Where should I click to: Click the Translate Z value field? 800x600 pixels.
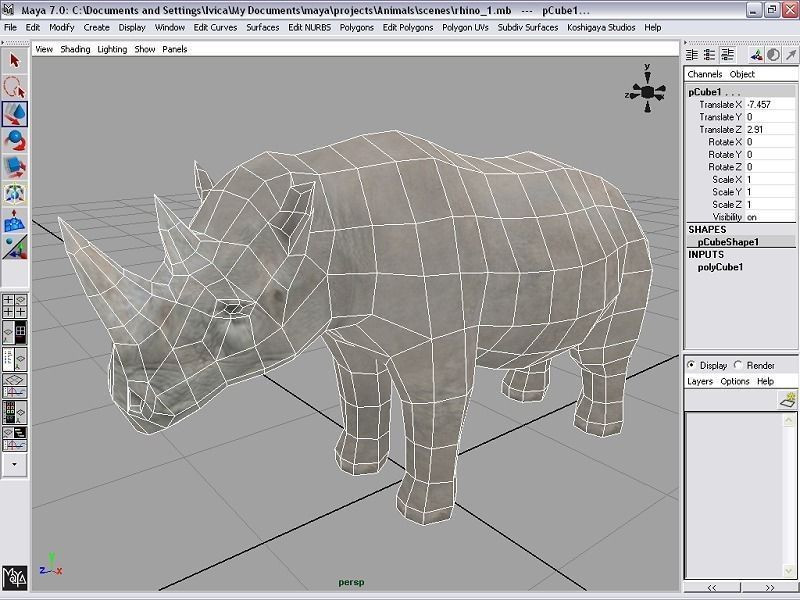pyautogui.click(x=770, y=130)
